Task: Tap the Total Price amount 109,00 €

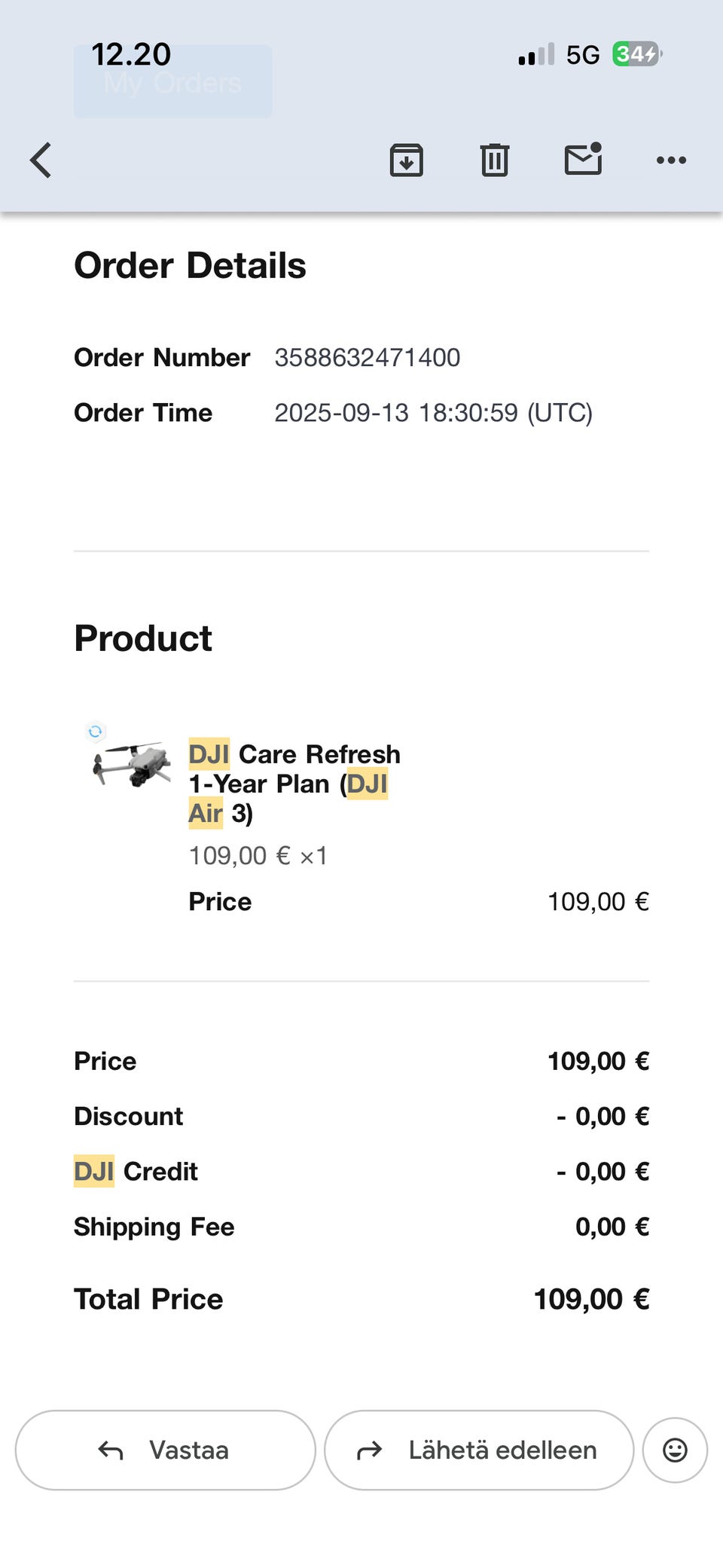Action: pyautogui.click(x=591, y=1299)
